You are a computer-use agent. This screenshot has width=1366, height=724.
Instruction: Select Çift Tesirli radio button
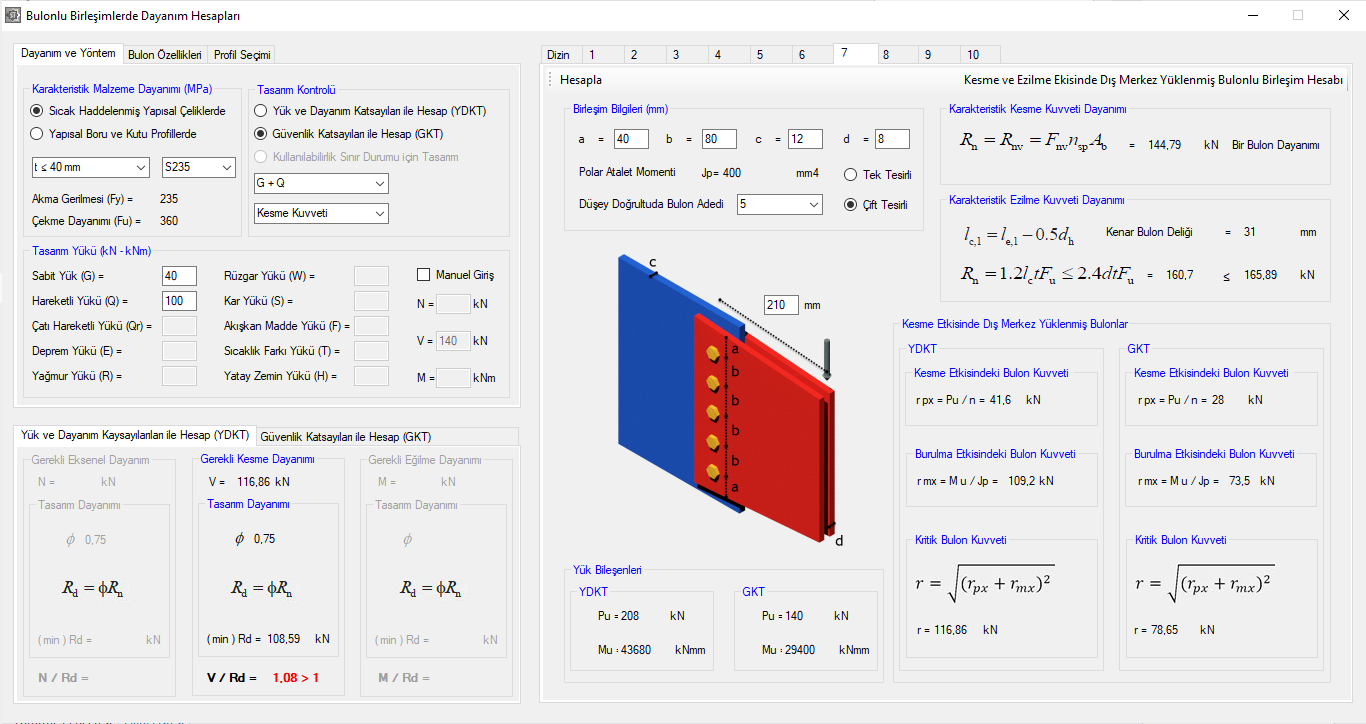pyautogui.click(x=876, y=205)
